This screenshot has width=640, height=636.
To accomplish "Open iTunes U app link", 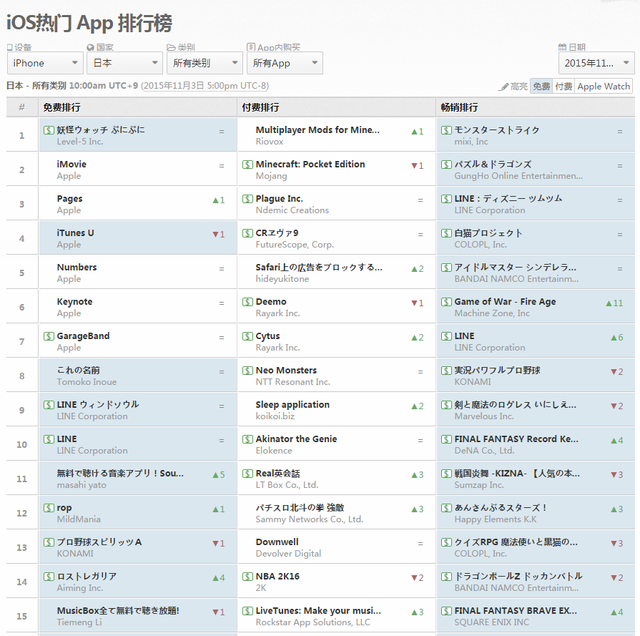I will pyautogui.click(x=76, y=233).
